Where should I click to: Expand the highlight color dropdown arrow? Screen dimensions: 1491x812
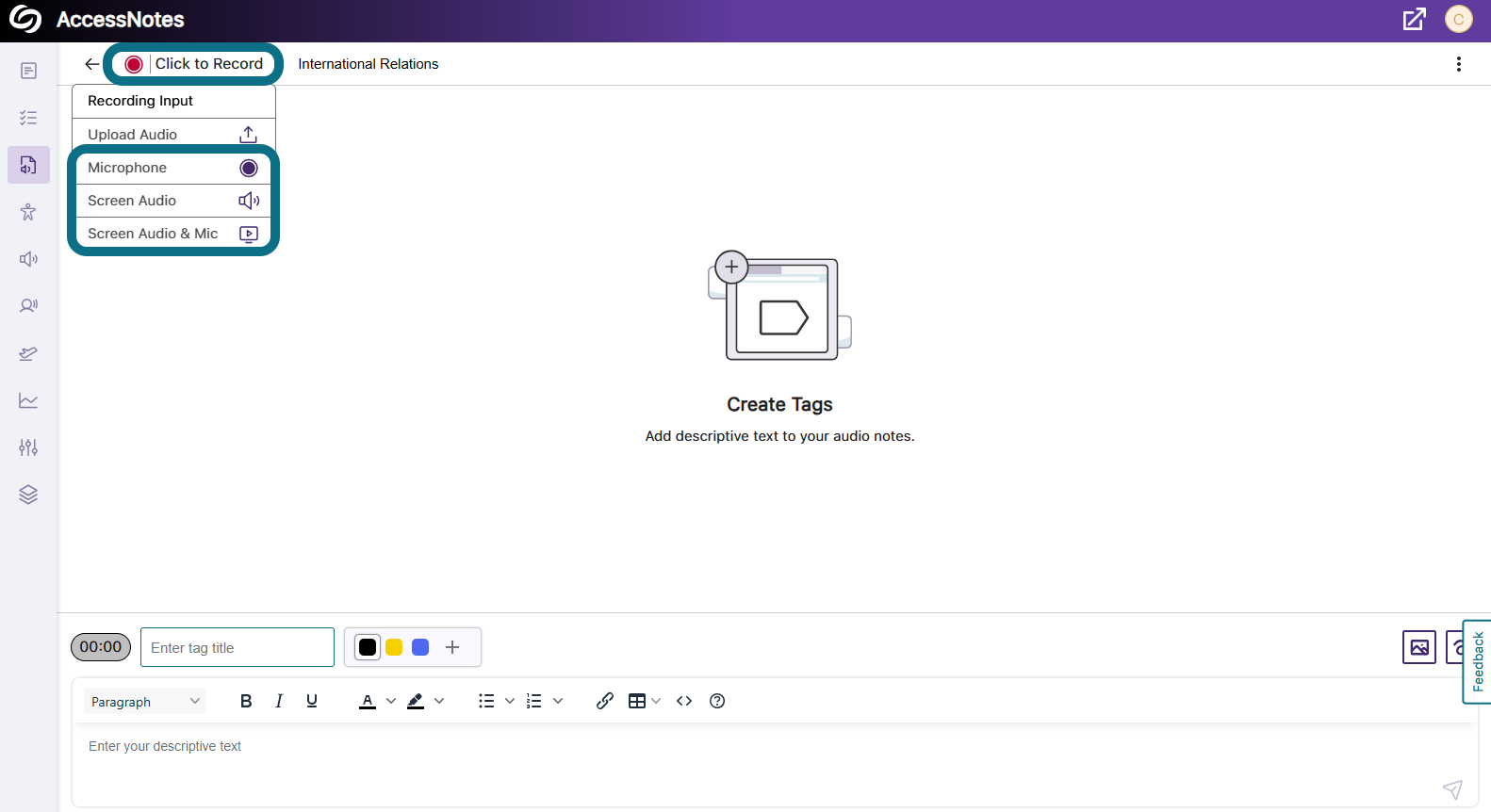[x=439, y=701]
